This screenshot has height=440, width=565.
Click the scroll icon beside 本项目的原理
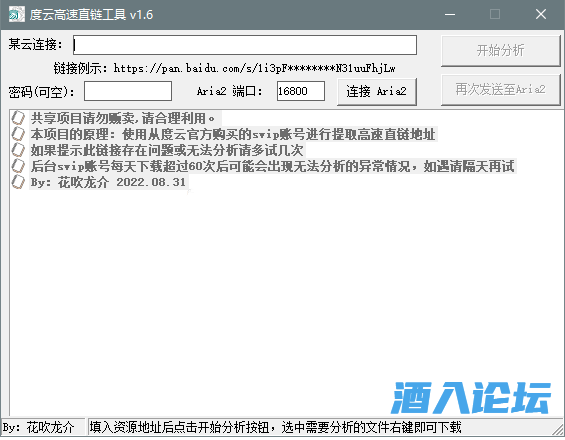(x=18, y=134)
